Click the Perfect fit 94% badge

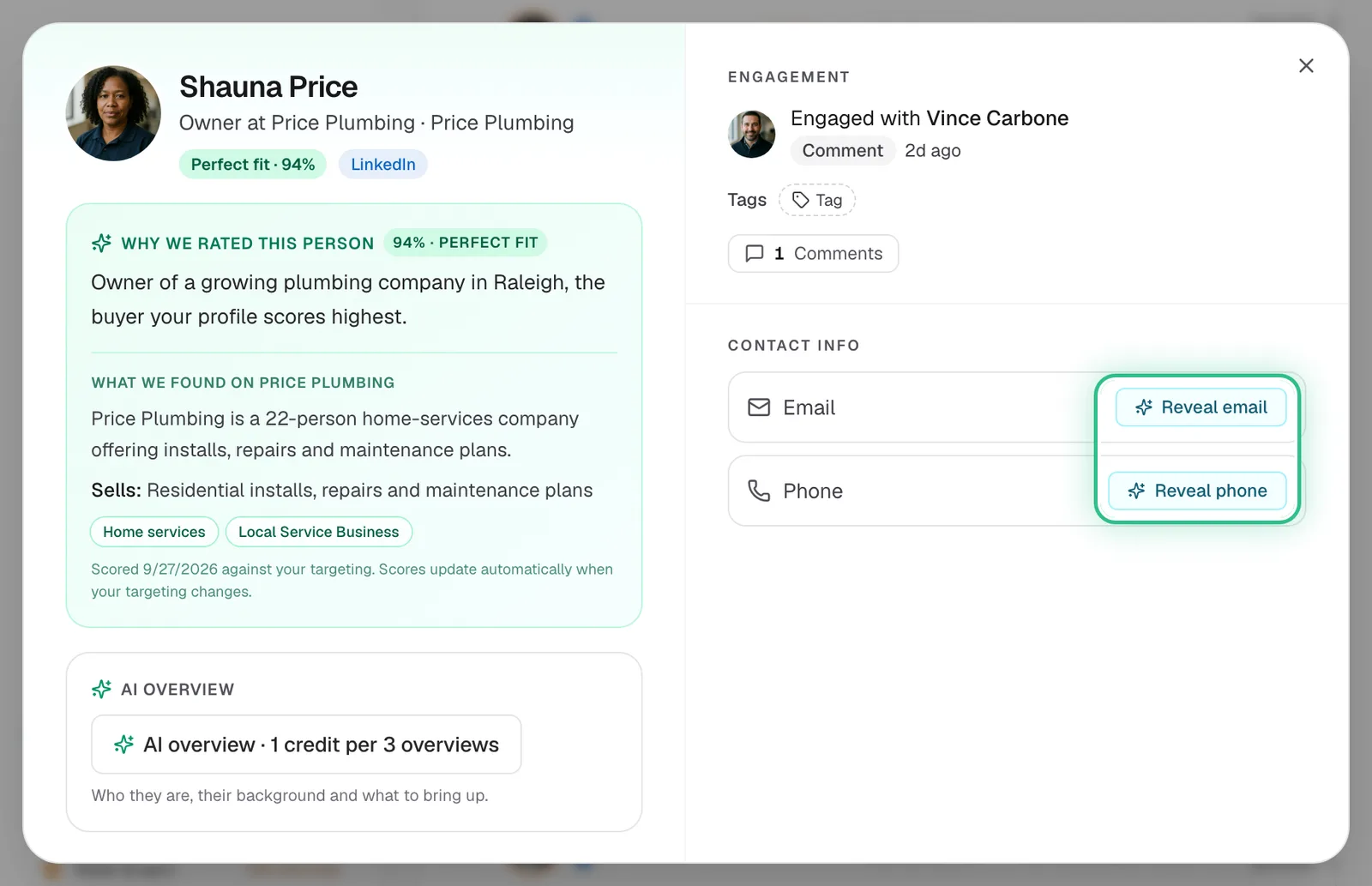[x=253, y=164]
